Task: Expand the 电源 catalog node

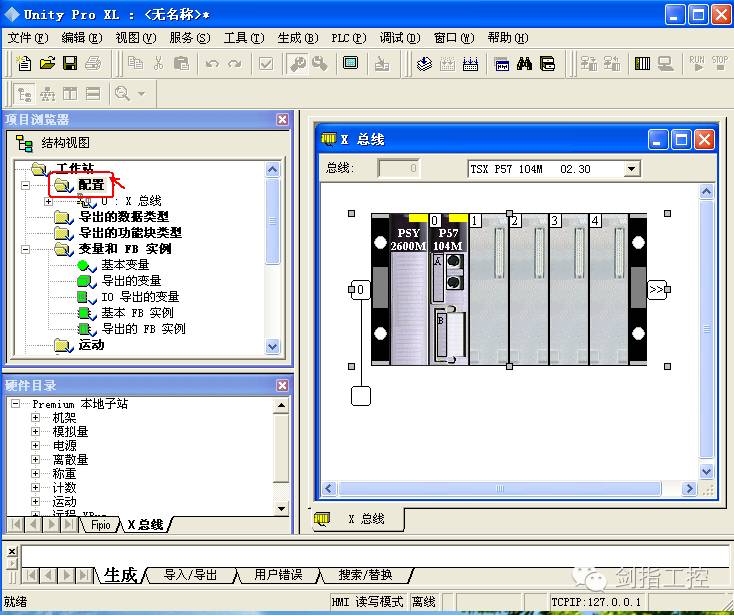Action: pos(35,446)
